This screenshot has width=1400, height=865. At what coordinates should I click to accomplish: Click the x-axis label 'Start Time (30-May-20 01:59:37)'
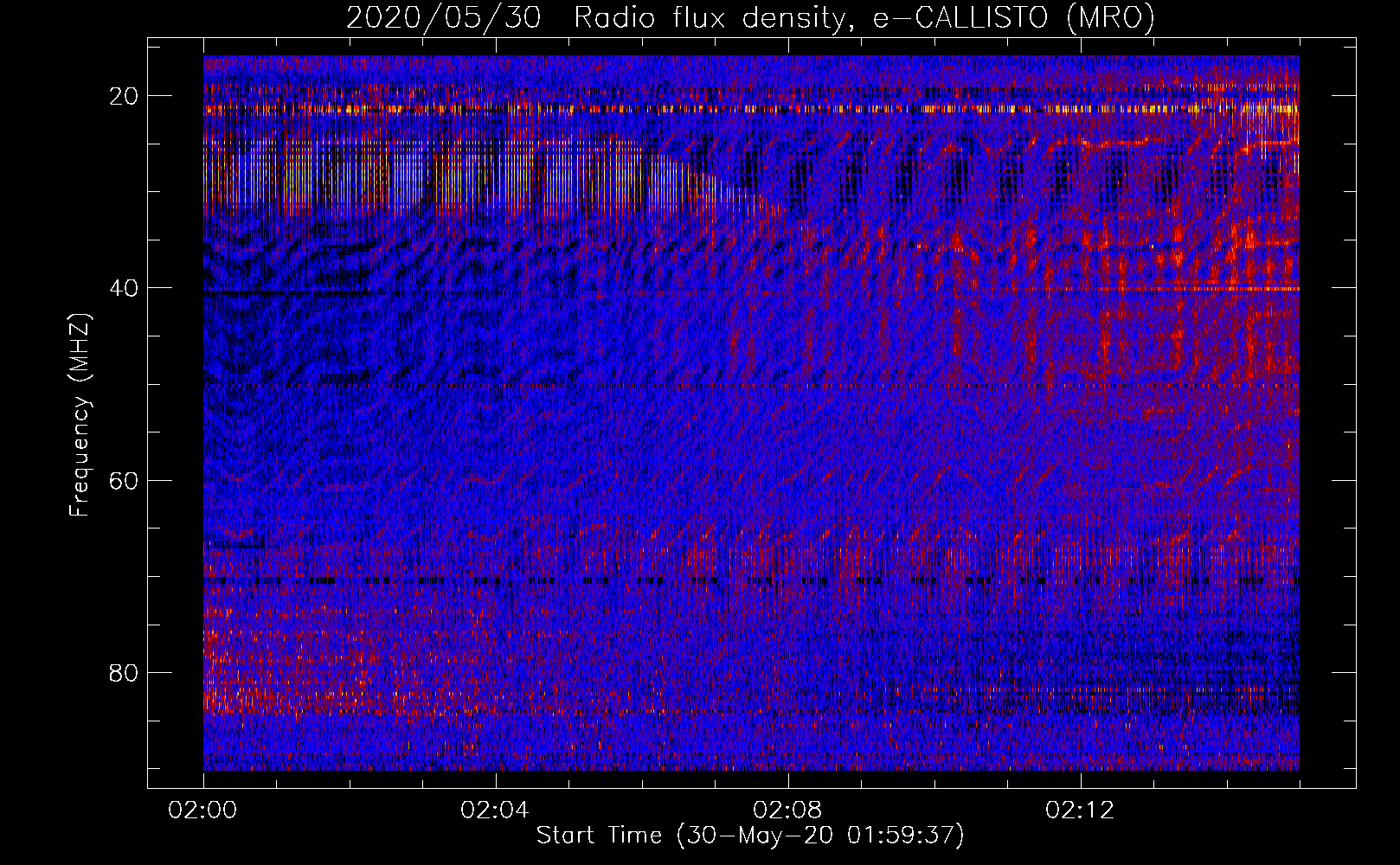click(750, 836)
